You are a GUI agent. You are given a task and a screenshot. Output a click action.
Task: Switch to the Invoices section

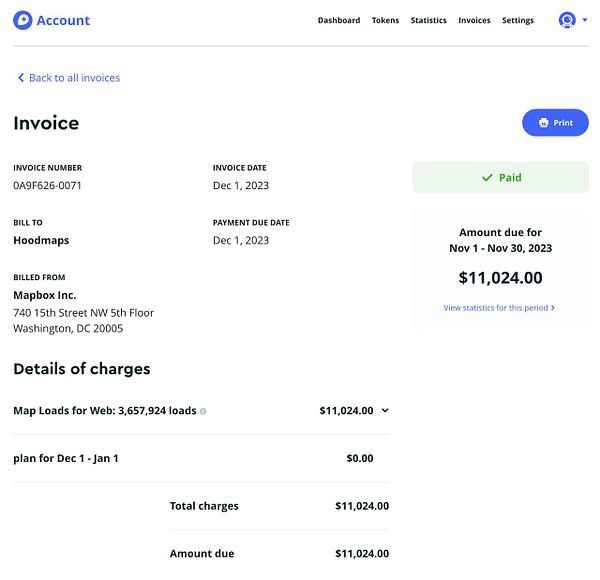[x=474, y=20]
